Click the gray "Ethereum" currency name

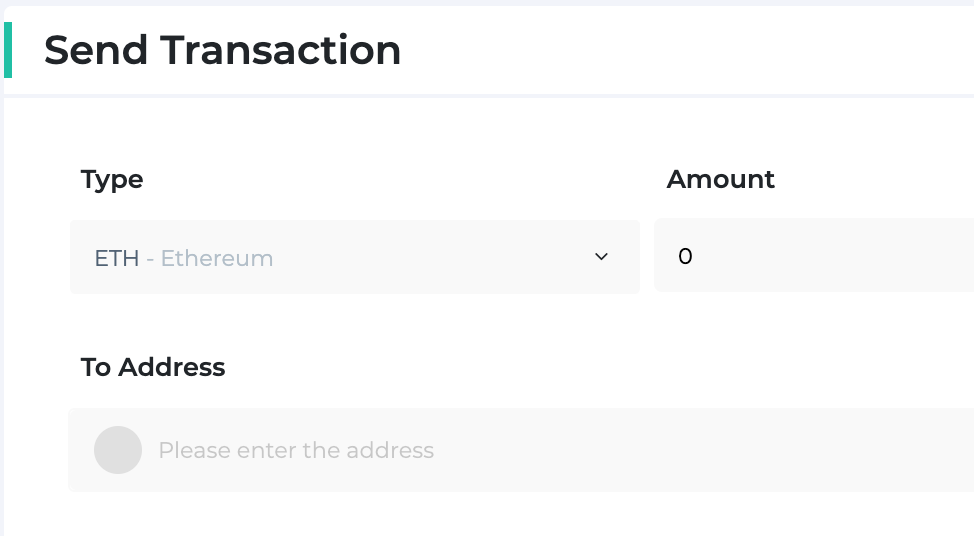[x=217, y=258]
